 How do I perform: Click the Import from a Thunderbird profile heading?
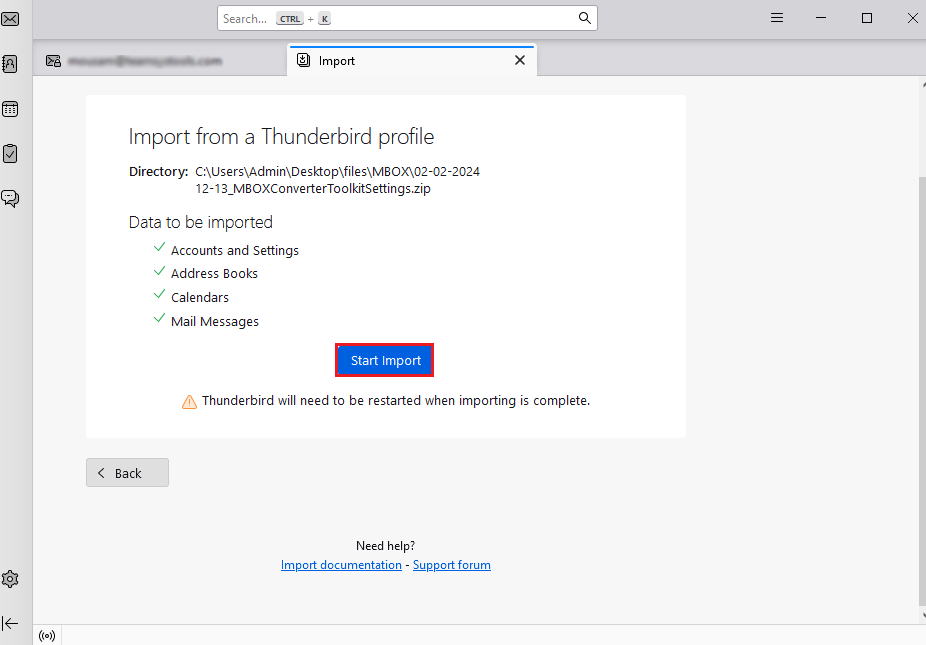(281, 136)
